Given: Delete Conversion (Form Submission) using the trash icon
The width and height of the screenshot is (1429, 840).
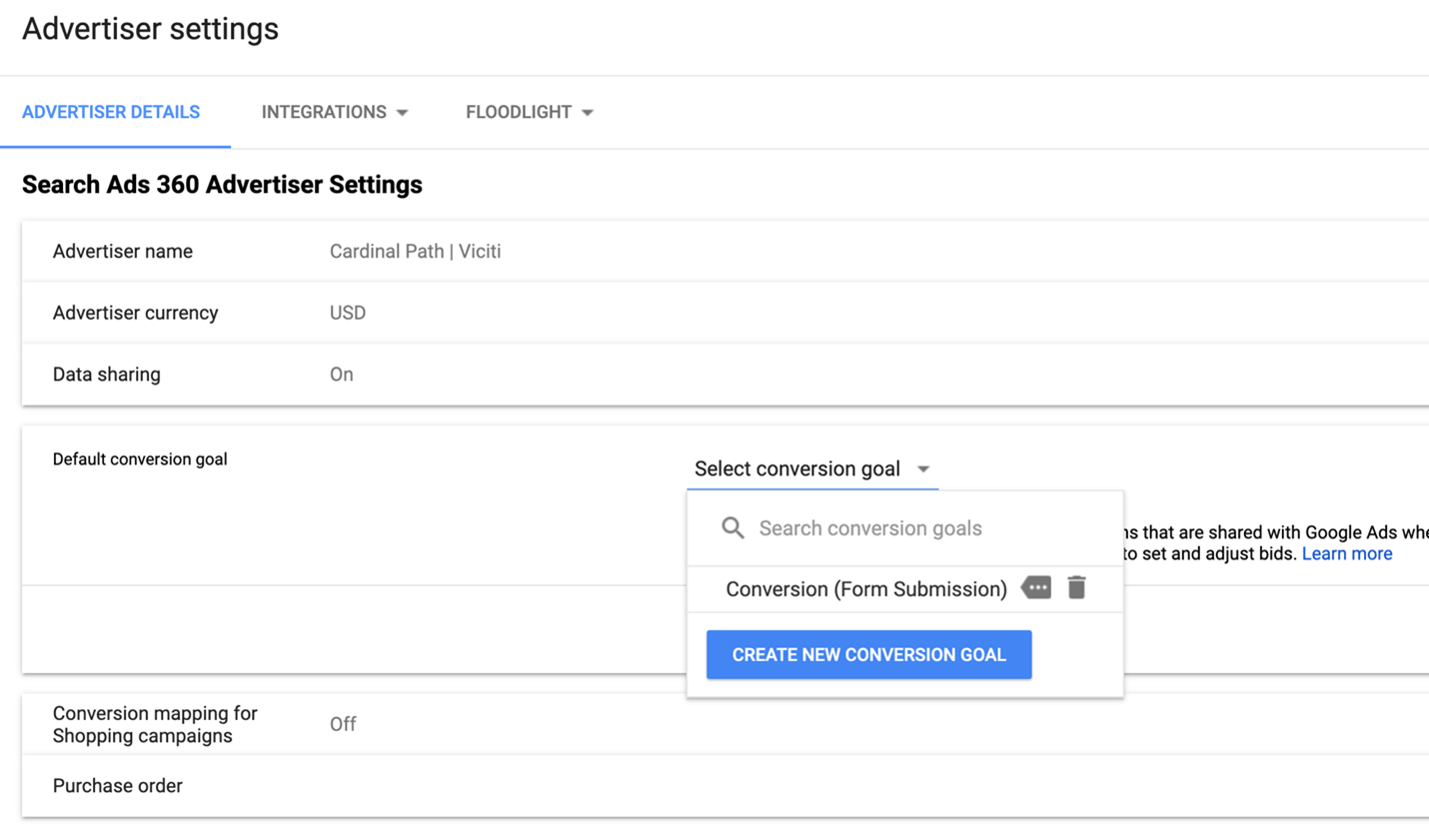Looking at the screenshot, I should pos(1076,588).
